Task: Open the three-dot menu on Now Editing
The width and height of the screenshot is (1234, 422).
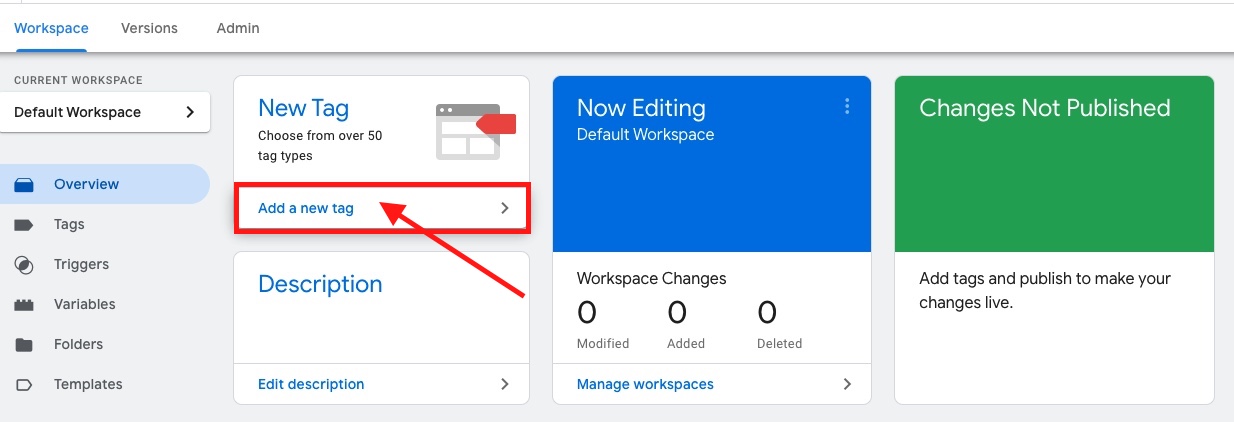Action: click(847, 107)
